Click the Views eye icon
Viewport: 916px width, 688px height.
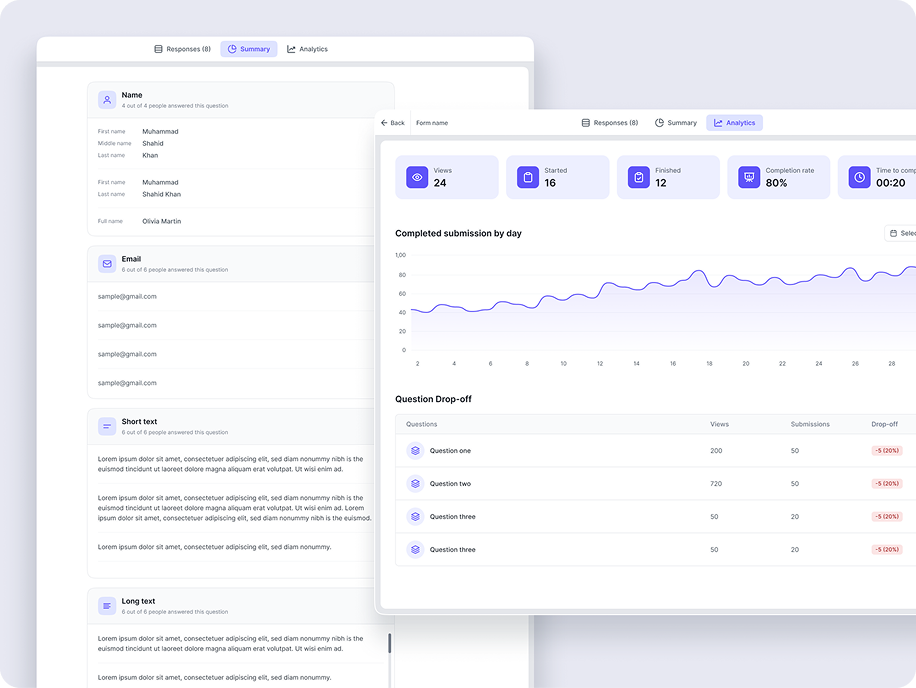(417, 177)
